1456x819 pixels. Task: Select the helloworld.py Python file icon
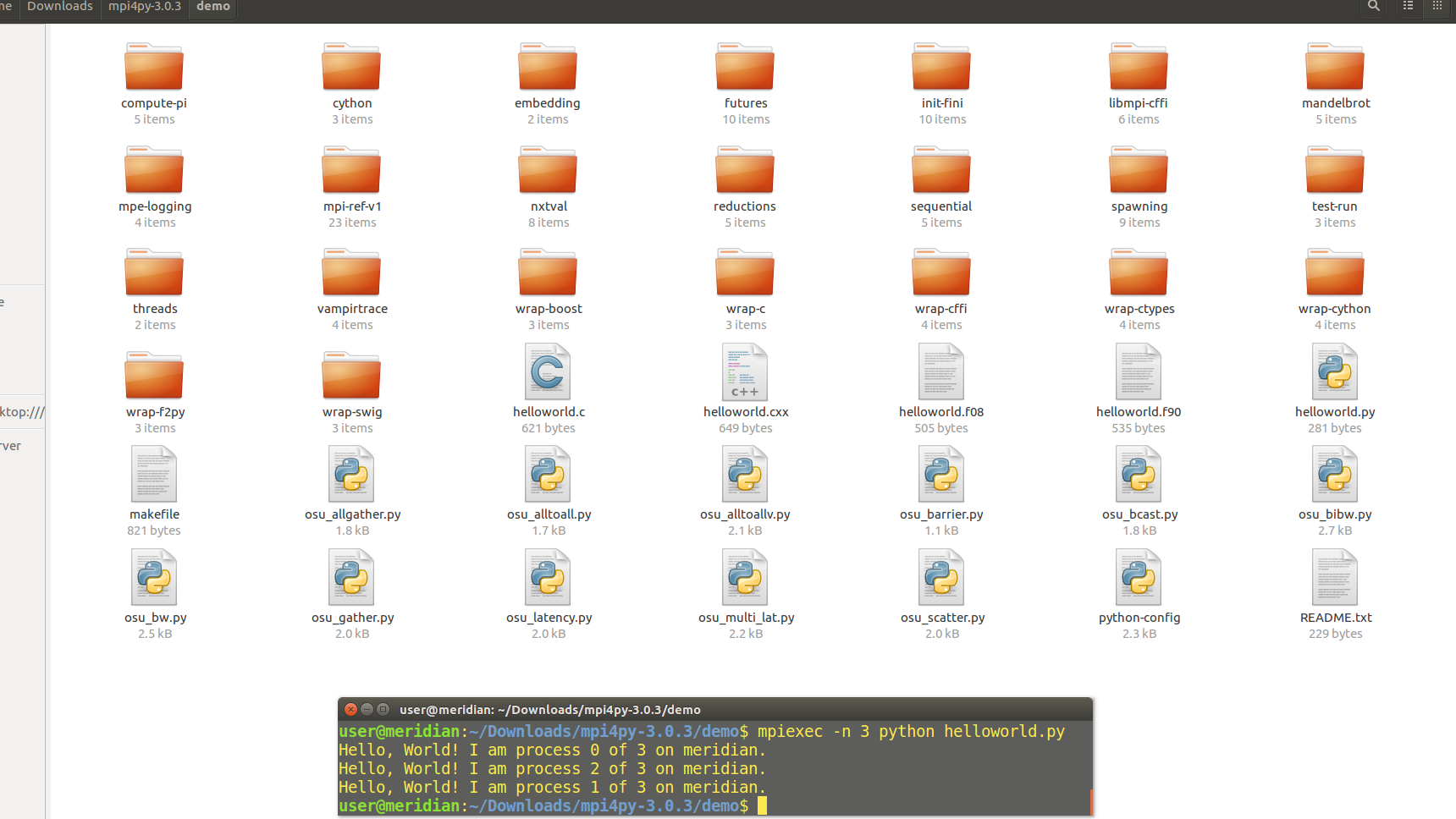[x=1335, y=371]
